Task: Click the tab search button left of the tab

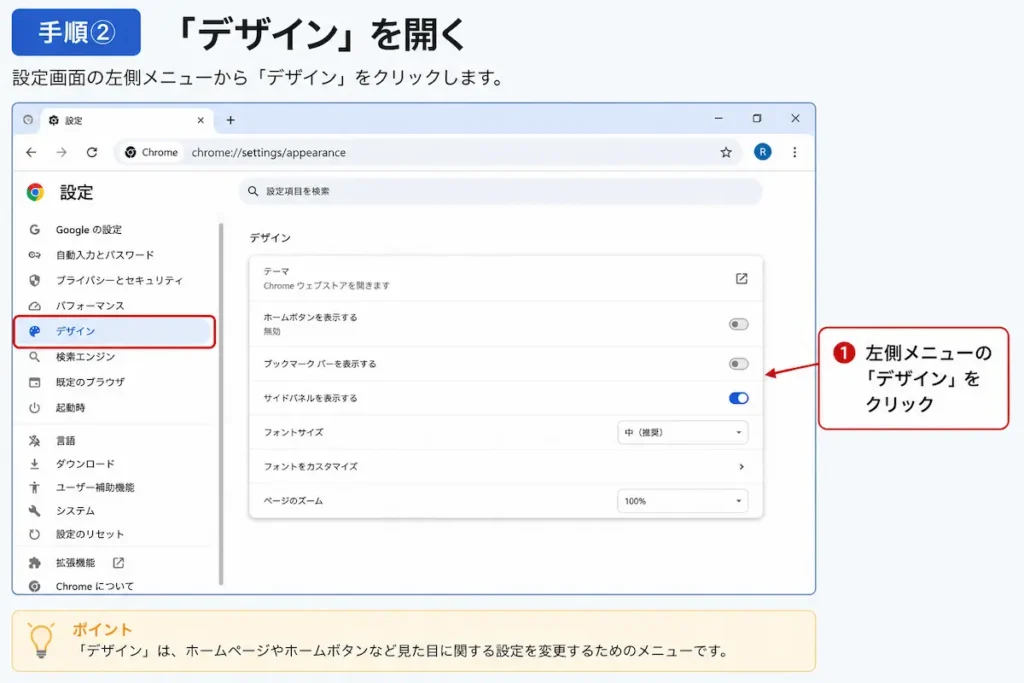Action: tap(27, 120)
